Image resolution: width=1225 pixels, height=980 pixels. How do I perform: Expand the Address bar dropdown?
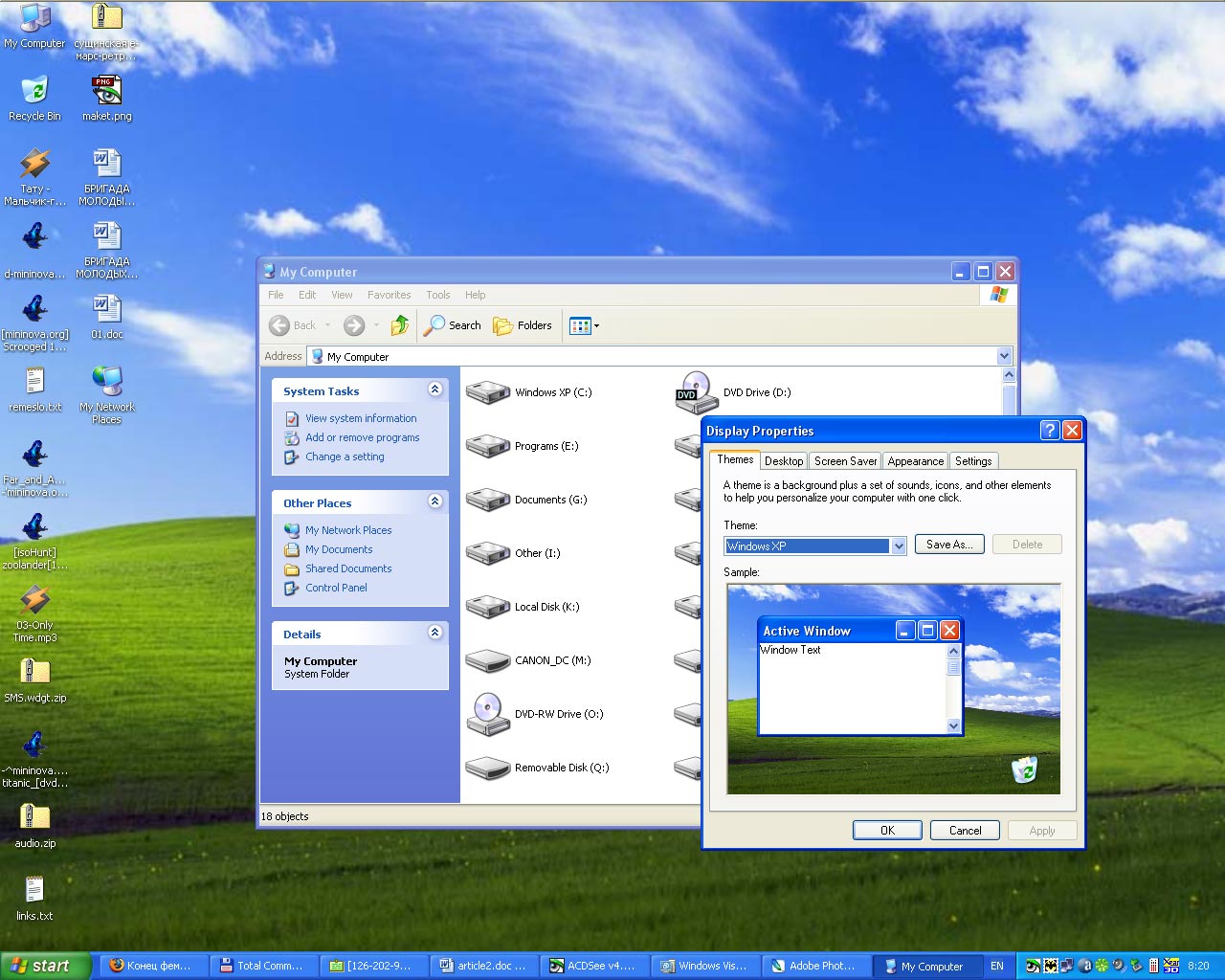coord(1004,356)
